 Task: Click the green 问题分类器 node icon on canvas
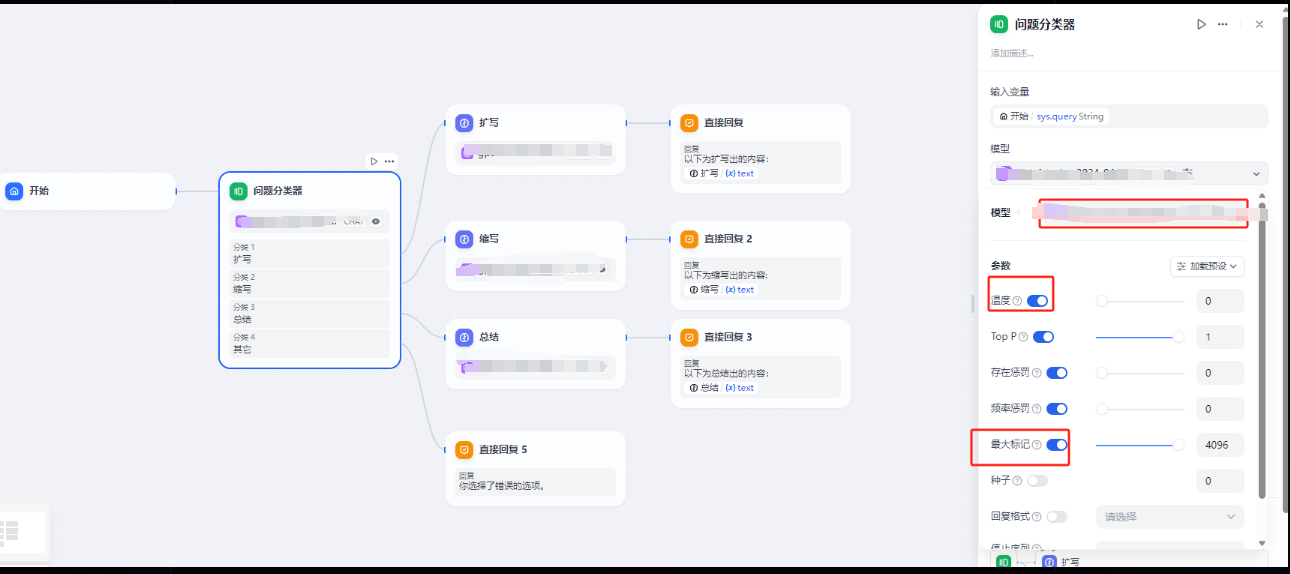[238, 190]
